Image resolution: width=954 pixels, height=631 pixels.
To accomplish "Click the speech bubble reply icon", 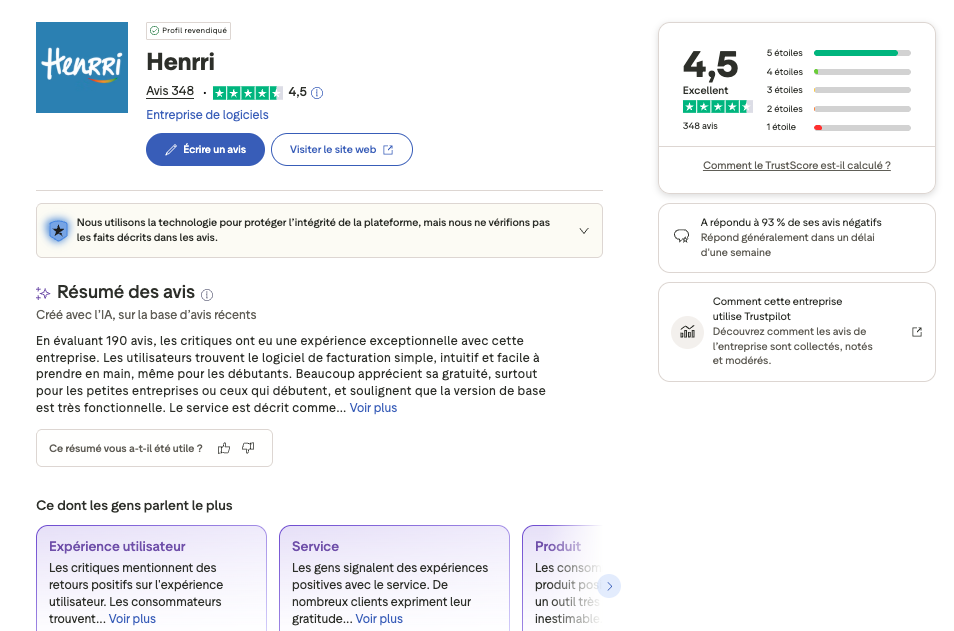I will [x=681, y=236].
